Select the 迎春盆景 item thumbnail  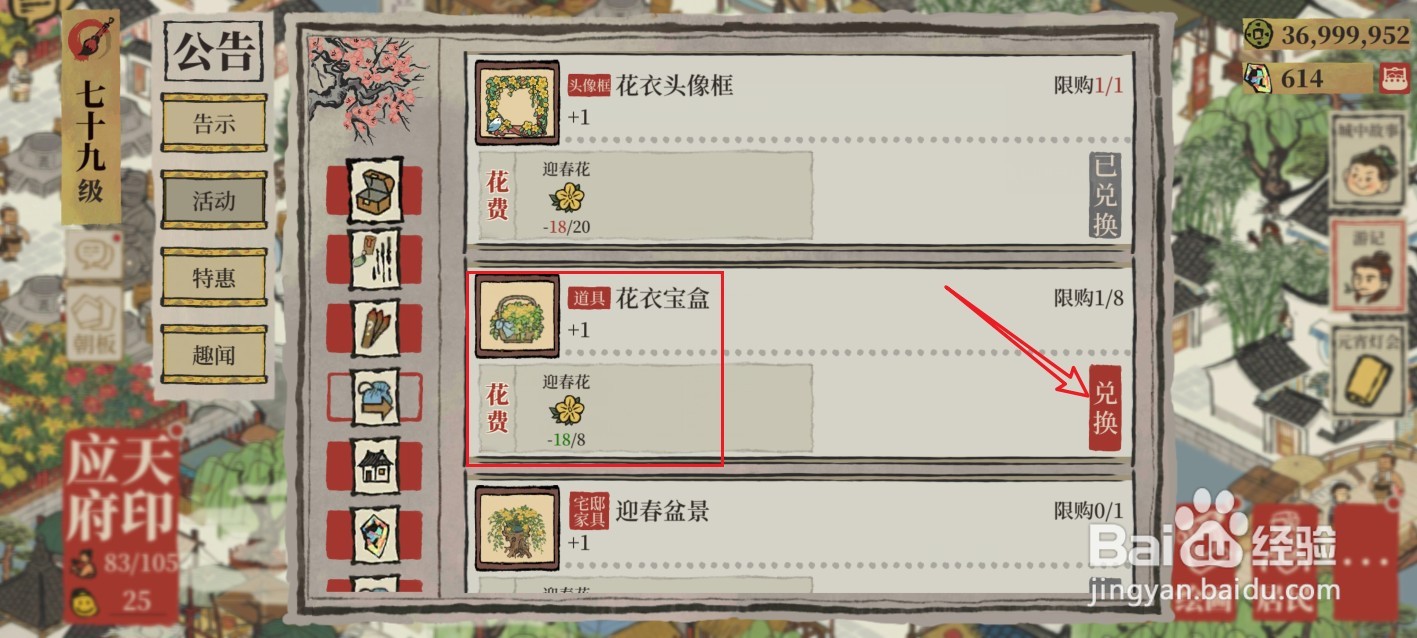(x=518, y=528)
